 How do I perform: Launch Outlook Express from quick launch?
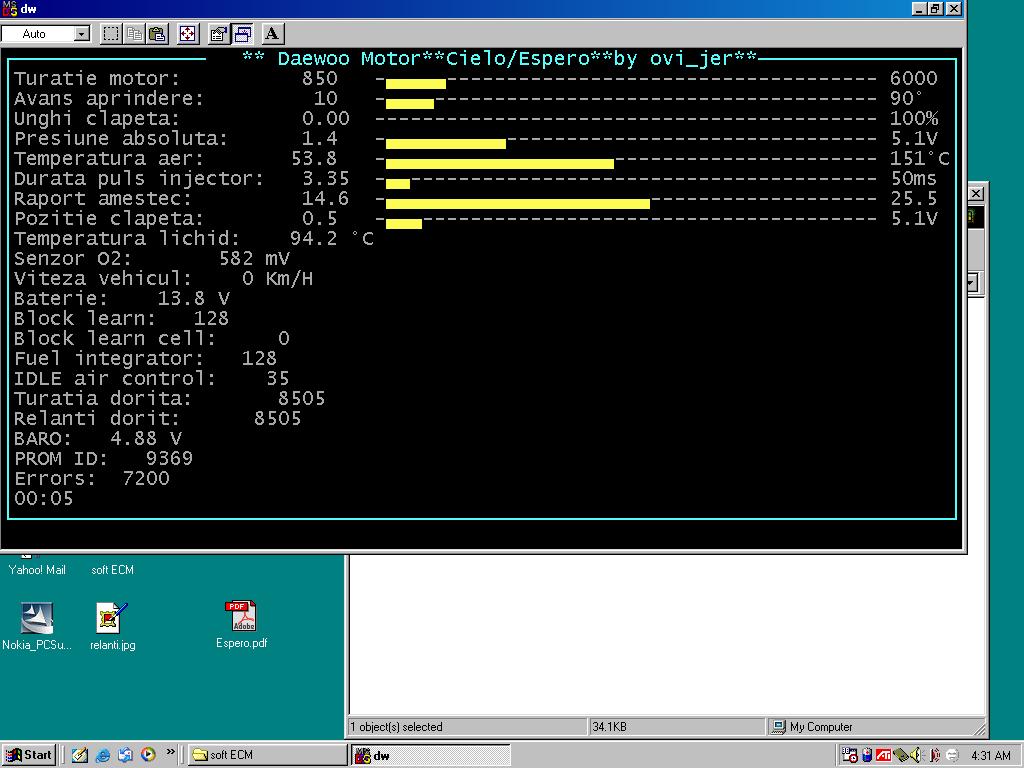125,755
